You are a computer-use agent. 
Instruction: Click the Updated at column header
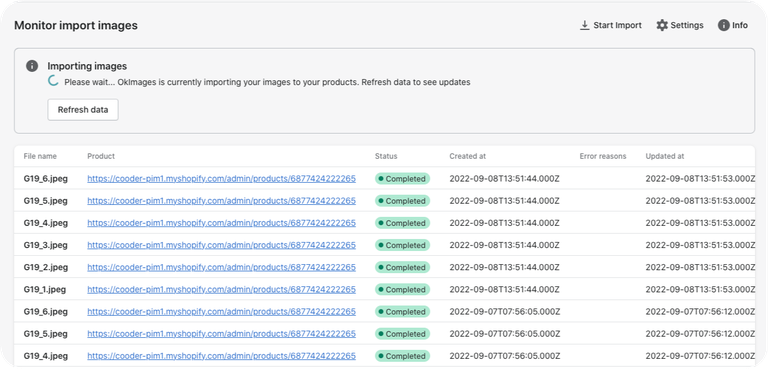click(665, 156)
